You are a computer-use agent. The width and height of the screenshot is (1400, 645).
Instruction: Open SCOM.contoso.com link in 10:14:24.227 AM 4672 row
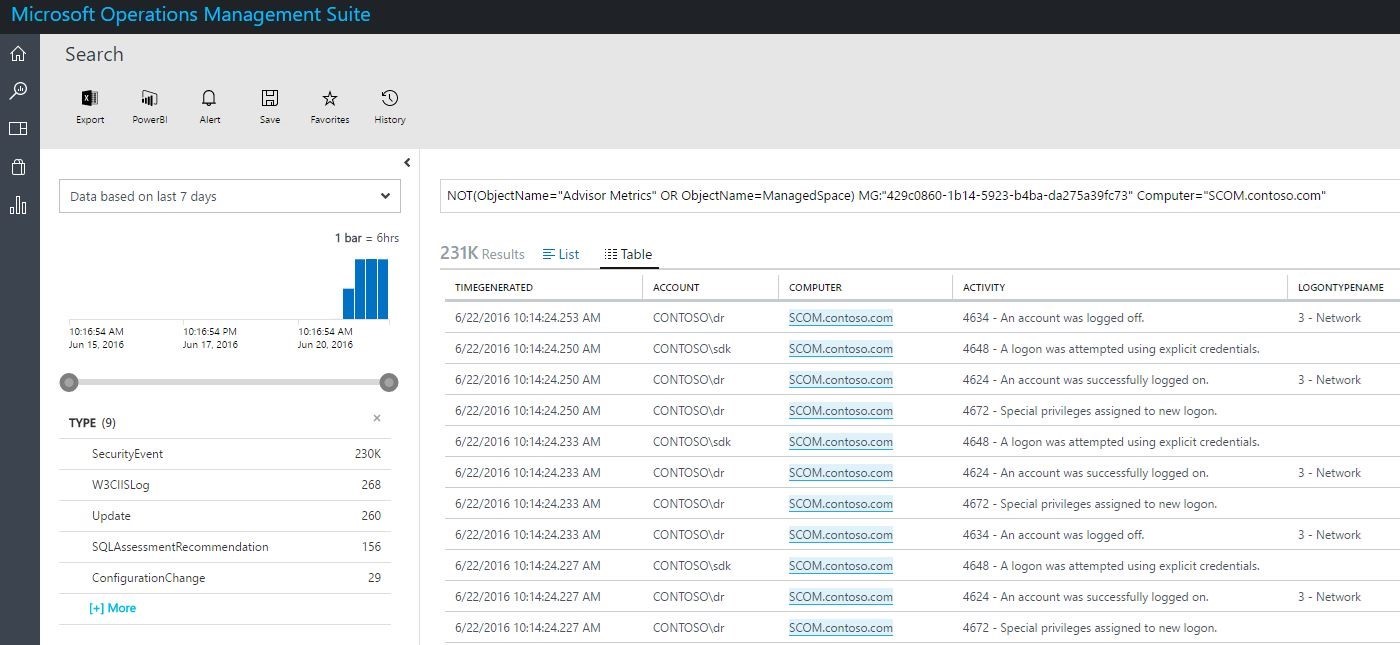(x=841, y=628)
